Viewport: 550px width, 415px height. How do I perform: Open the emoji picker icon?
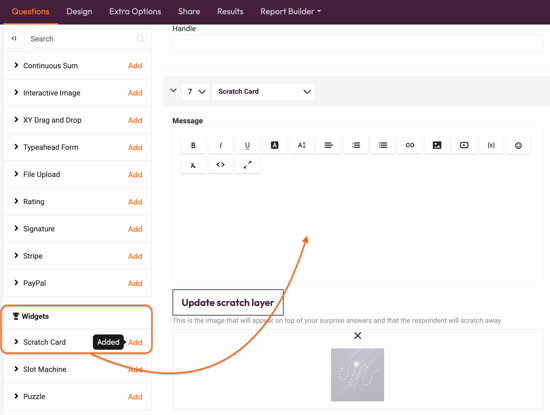pyautogui.click(x=518, y=145)
